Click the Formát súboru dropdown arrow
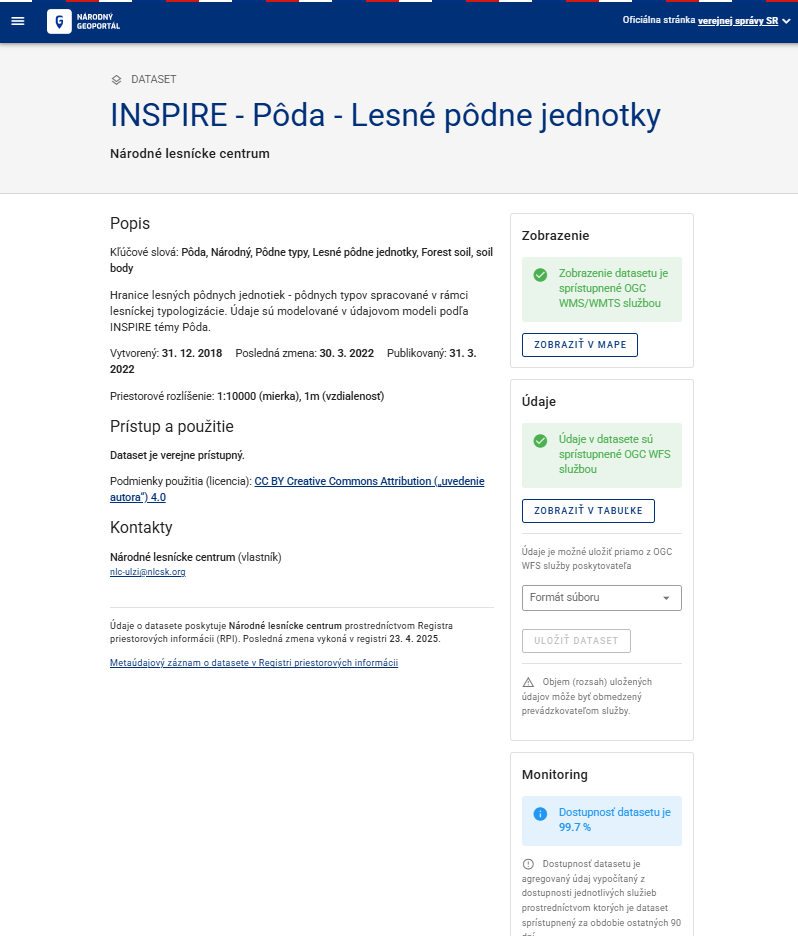The width and height of the screenshot is (798, 936). (x=666, y=598)
